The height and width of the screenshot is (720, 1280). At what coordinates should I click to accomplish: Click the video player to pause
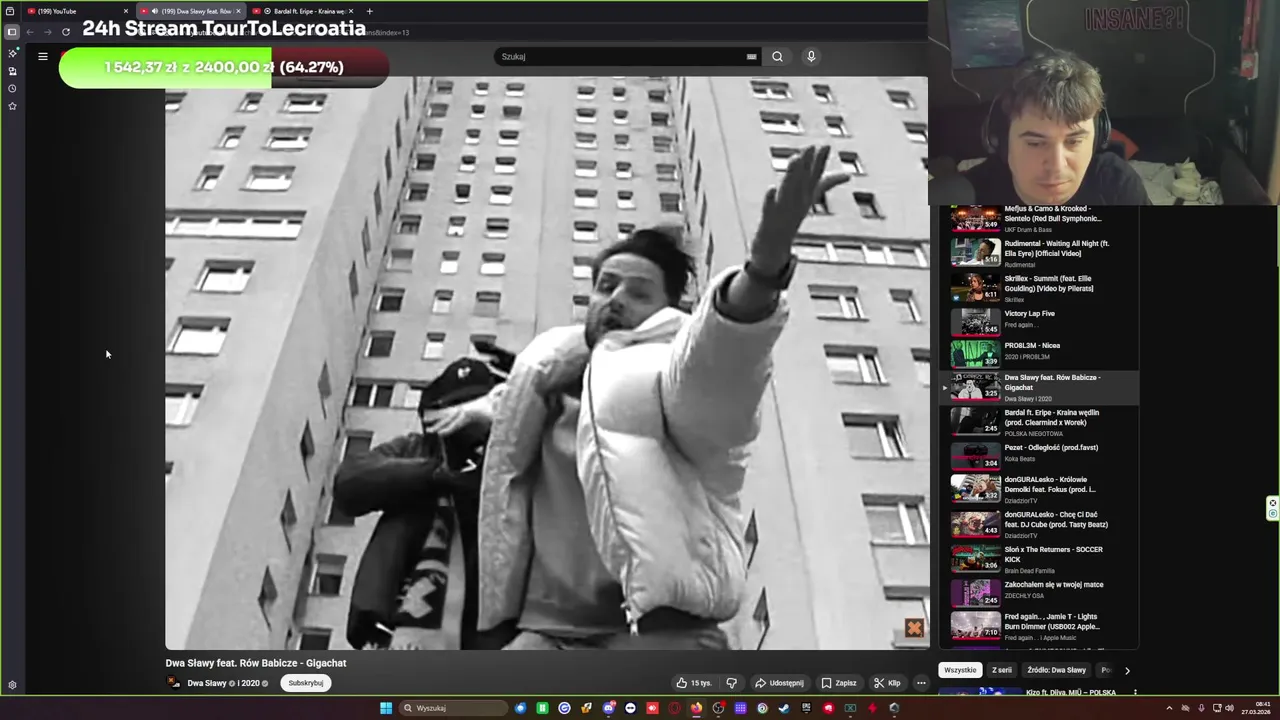(x=546, y=363)
